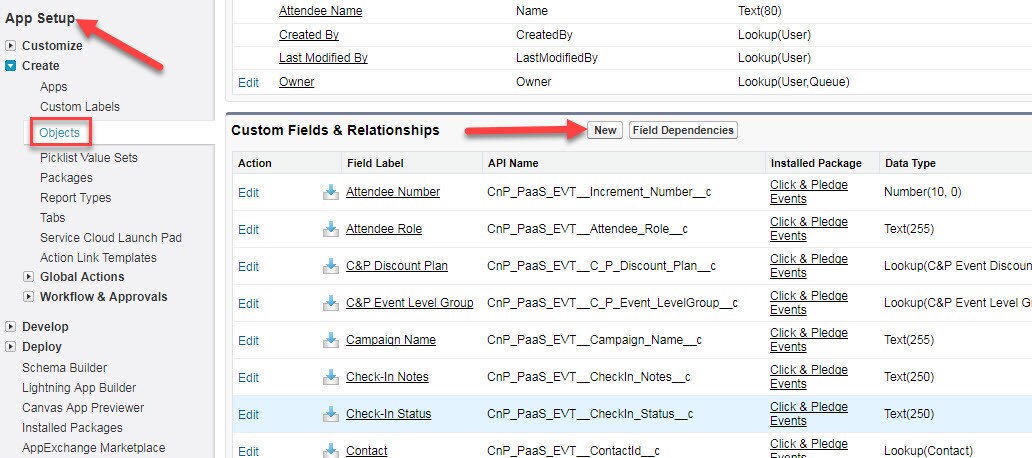Click download icon beside Contact field
The width and height of the screenshot is (1032, 458).
point(330,451)
